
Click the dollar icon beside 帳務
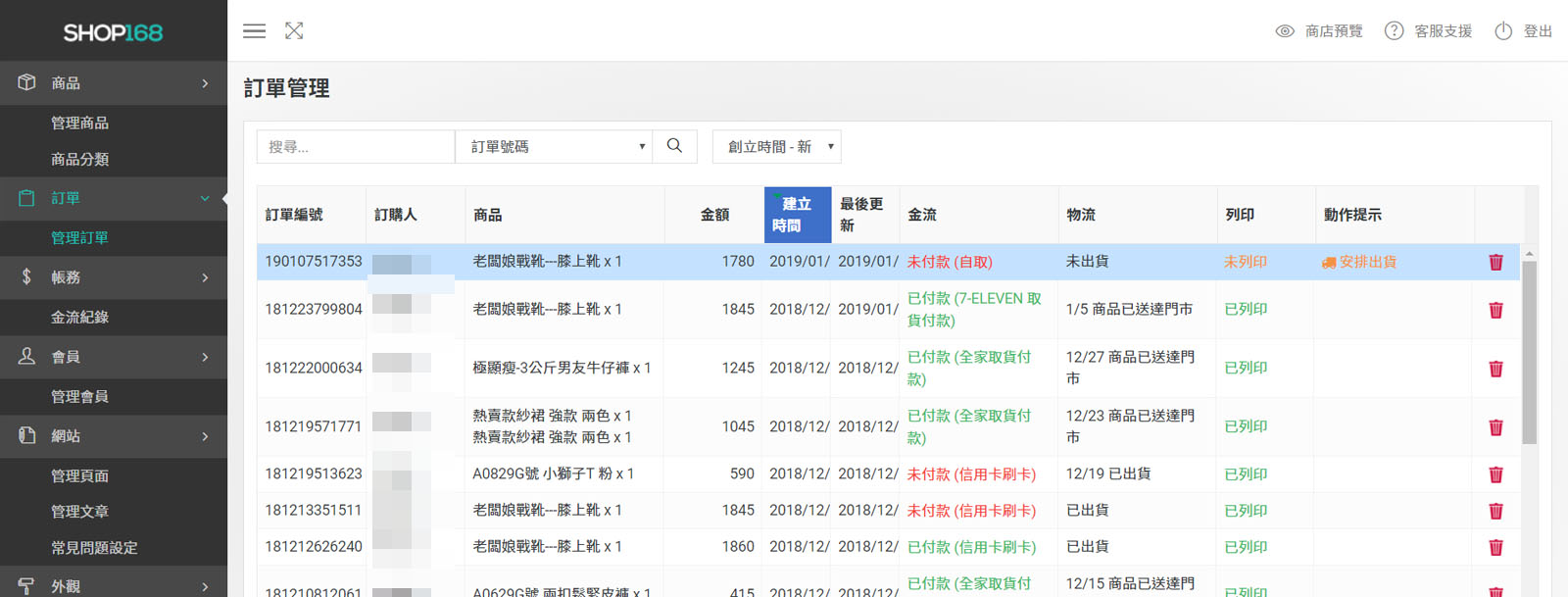tap(26, 276)
